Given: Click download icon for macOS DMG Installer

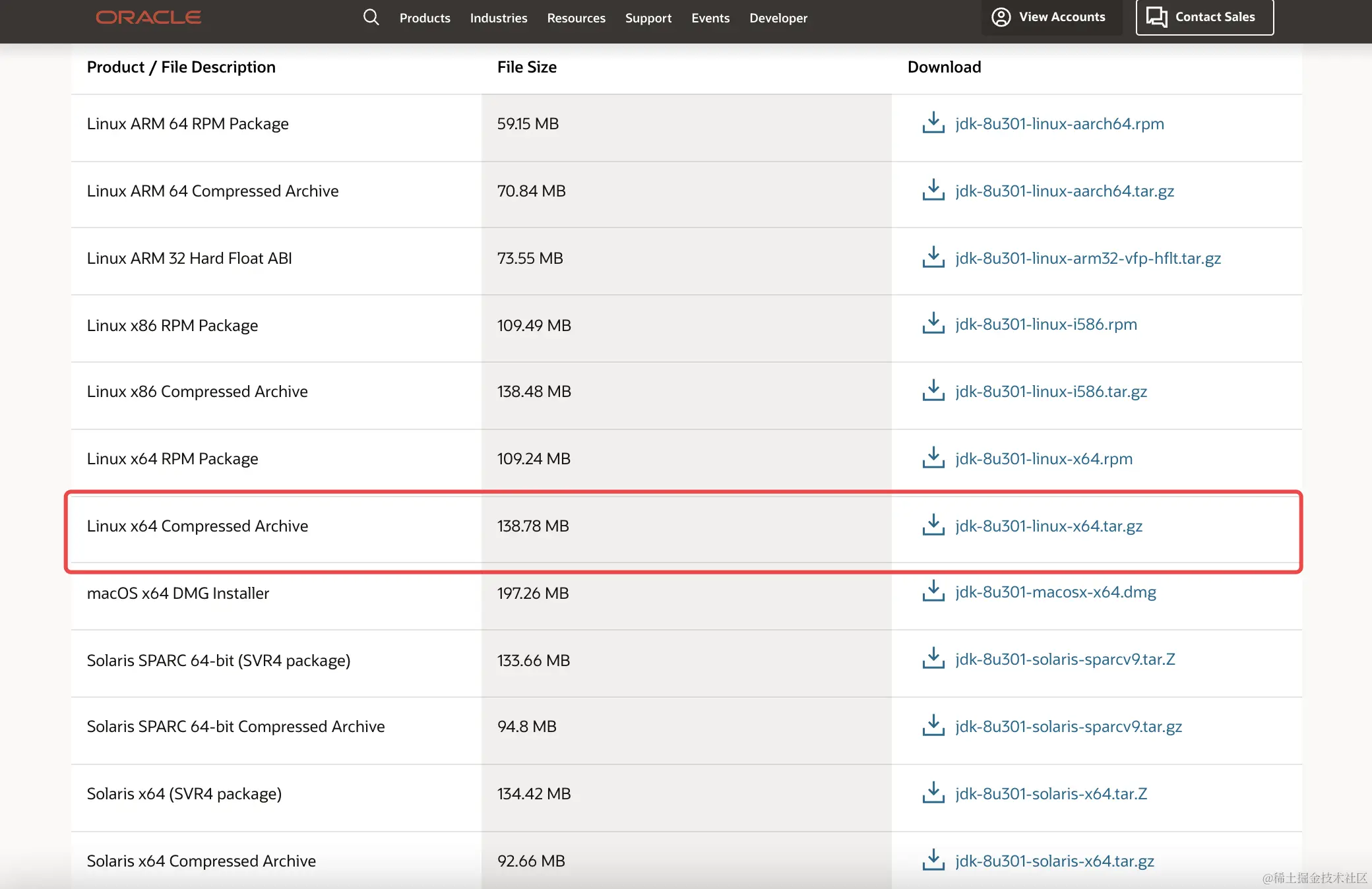Looking at the screenshot, I should (x=933, y=592).
